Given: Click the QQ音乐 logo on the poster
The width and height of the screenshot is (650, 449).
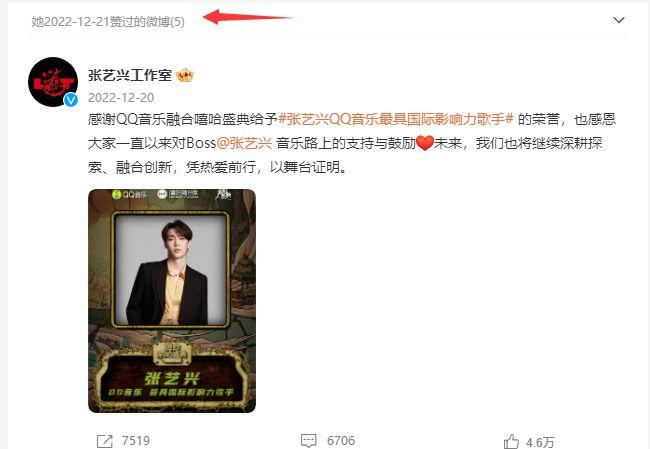Looking at the screenshot, I should 130,194.
